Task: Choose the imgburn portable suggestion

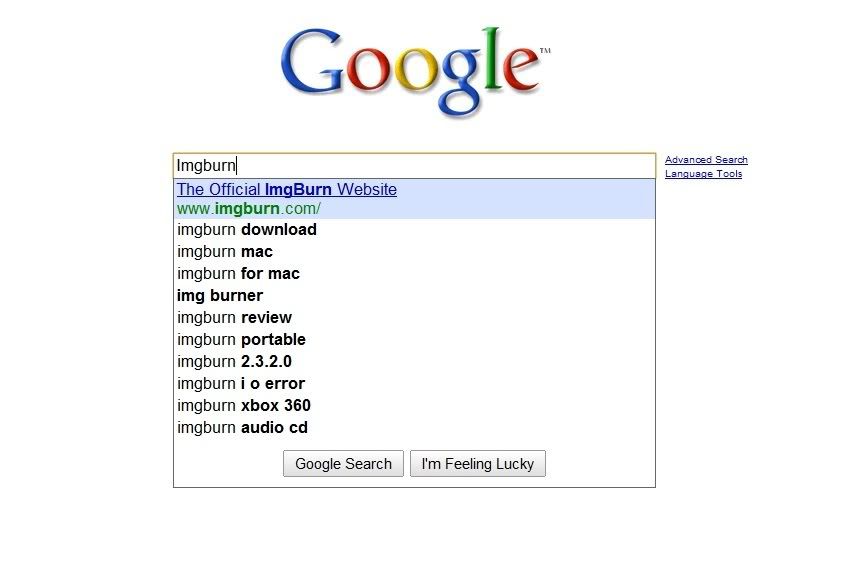Action: tap(414, 339)
